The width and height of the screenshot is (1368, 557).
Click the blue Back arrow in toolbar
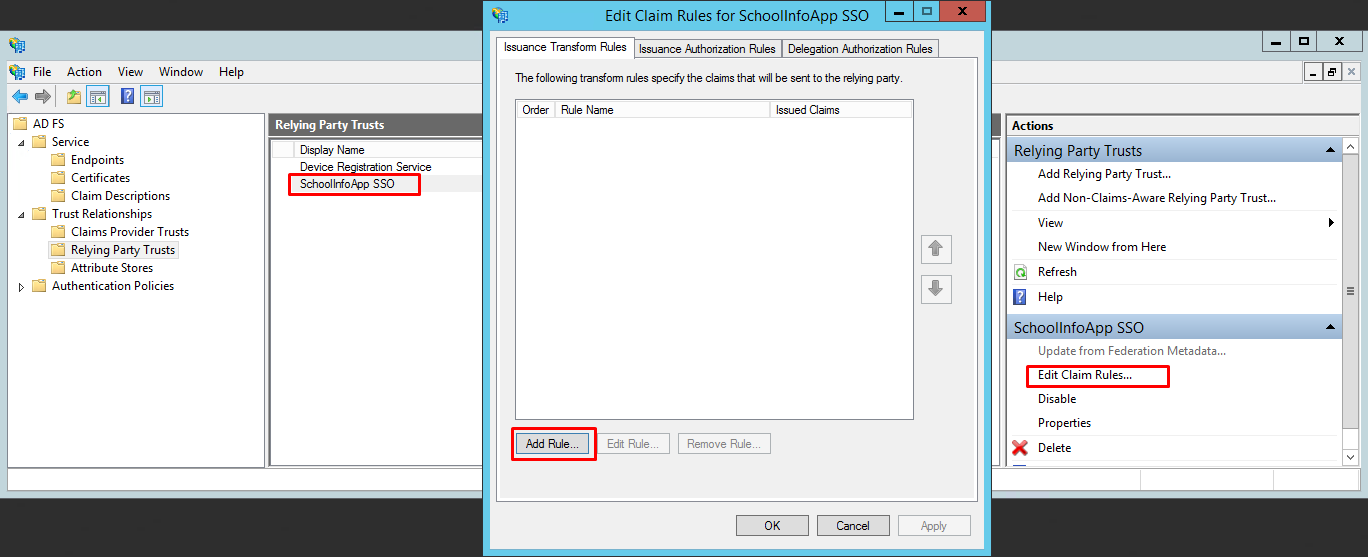(20, 97)
